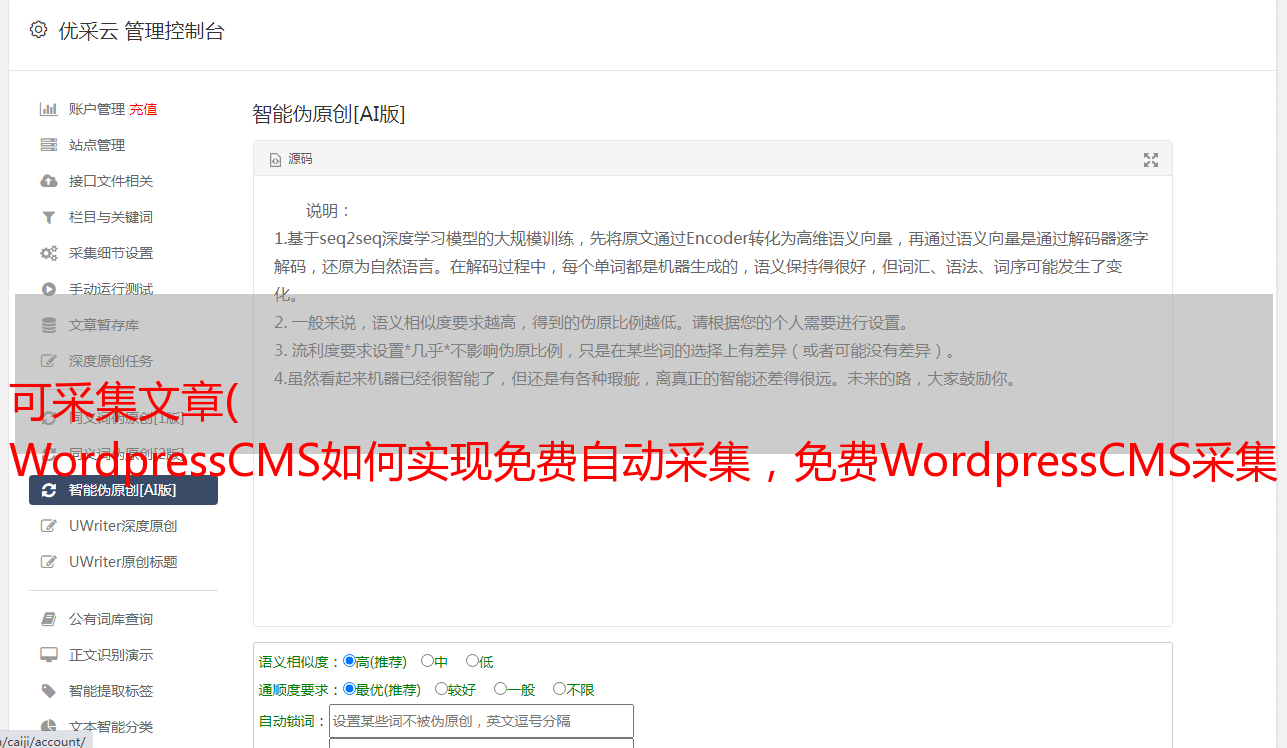Click the 接口文件相关 cloud upload icon

48,181
